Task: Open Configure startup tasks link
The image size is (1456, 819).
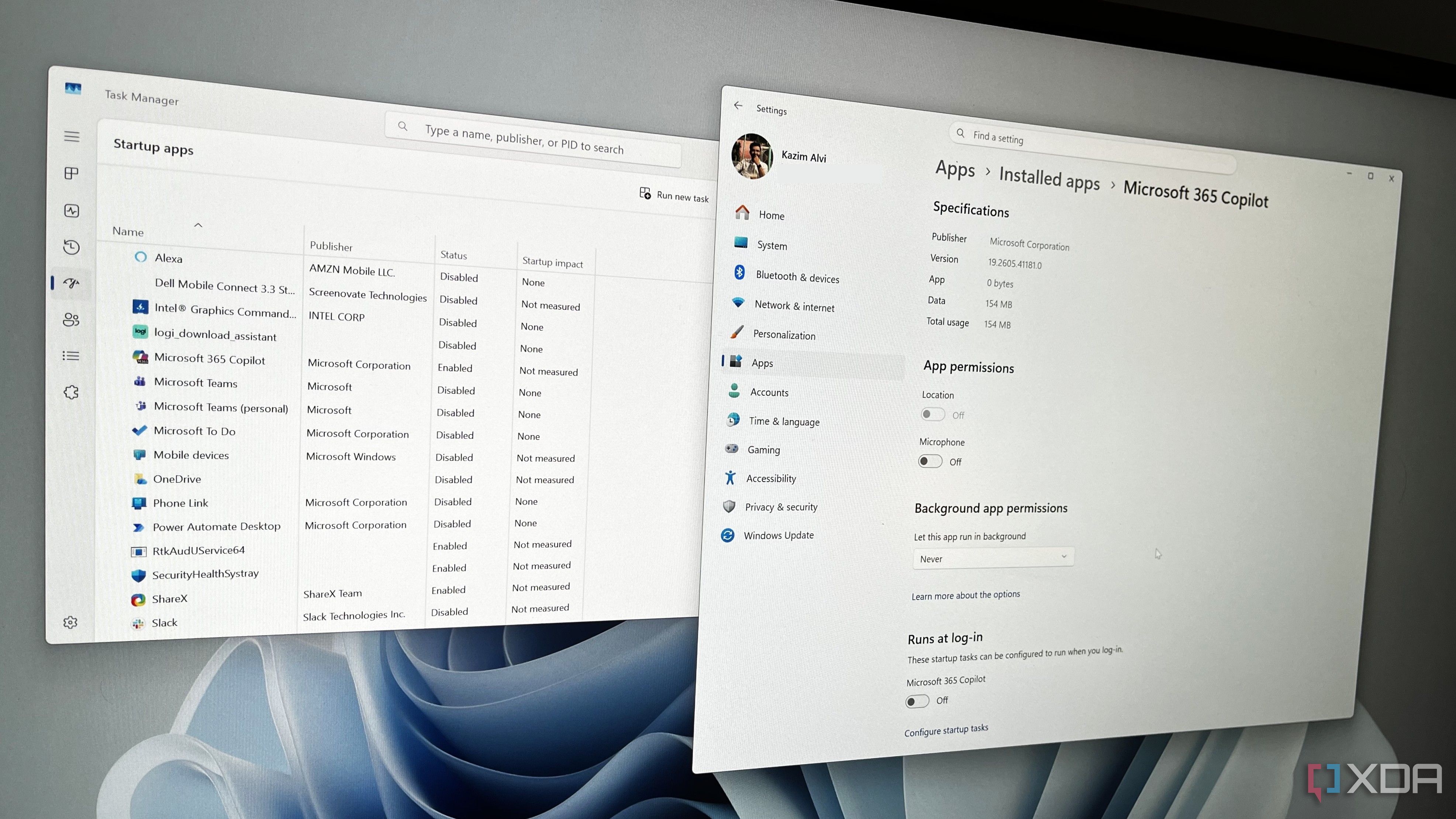Action: coord(946,730)
